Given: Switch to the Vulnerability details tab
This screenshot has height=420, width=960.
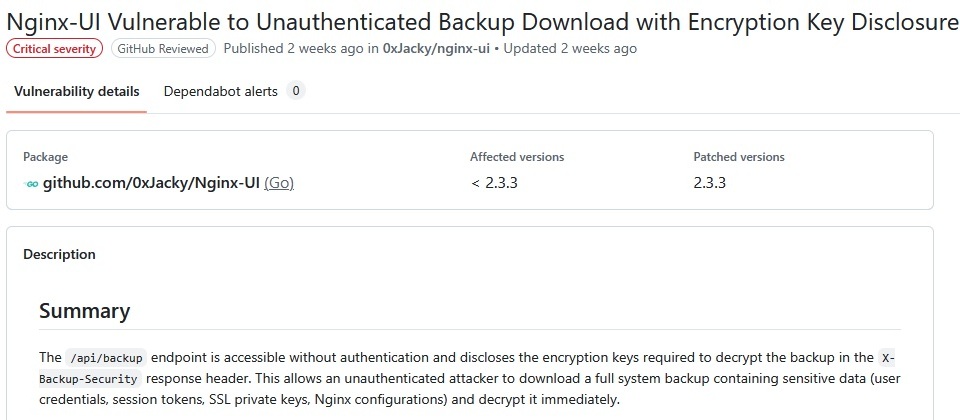Looking at the screenshot, I should tap(77, 91).
